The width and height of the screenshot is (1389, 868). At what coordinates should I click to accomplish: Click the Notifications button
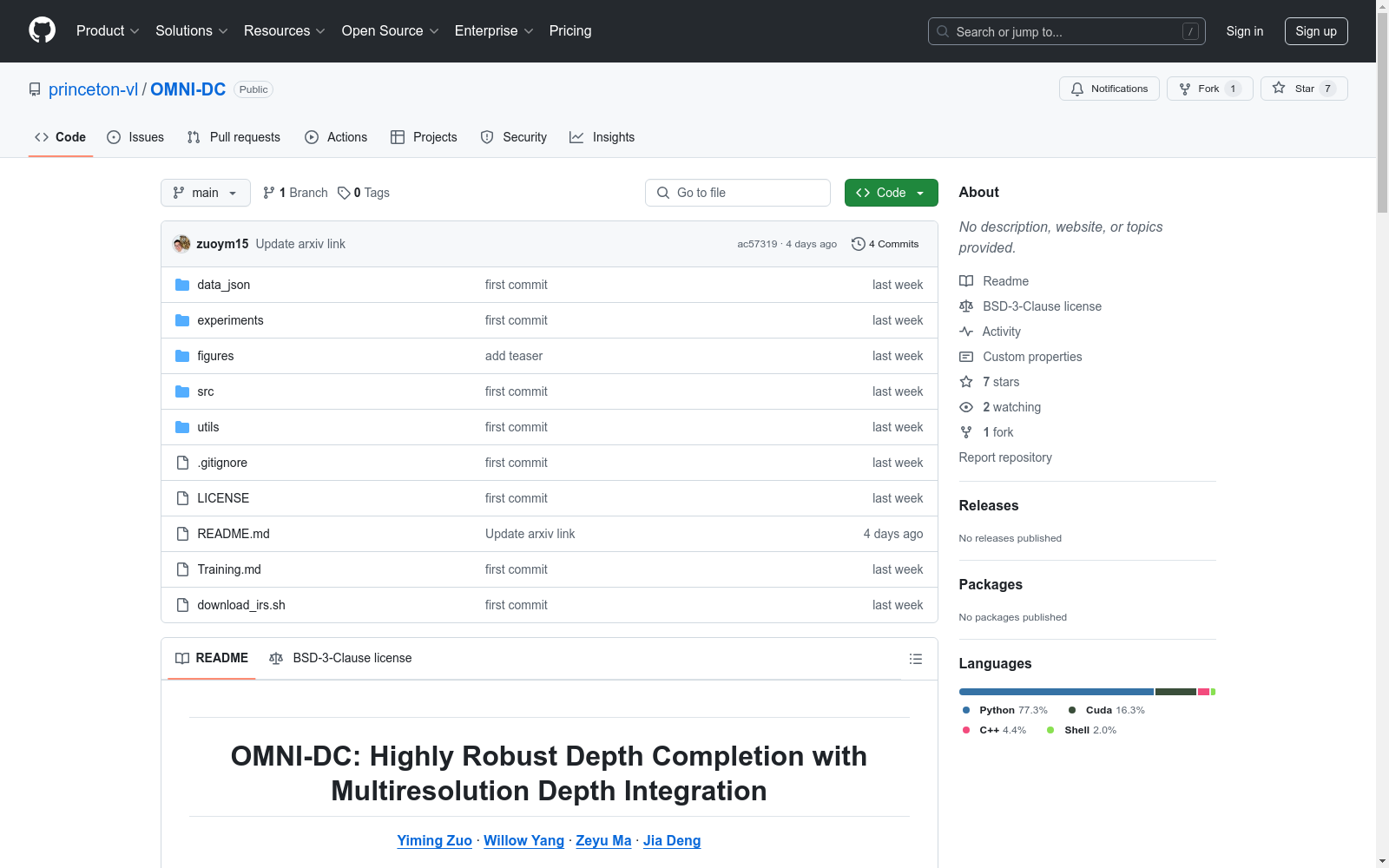click(x=1109, y=89)
